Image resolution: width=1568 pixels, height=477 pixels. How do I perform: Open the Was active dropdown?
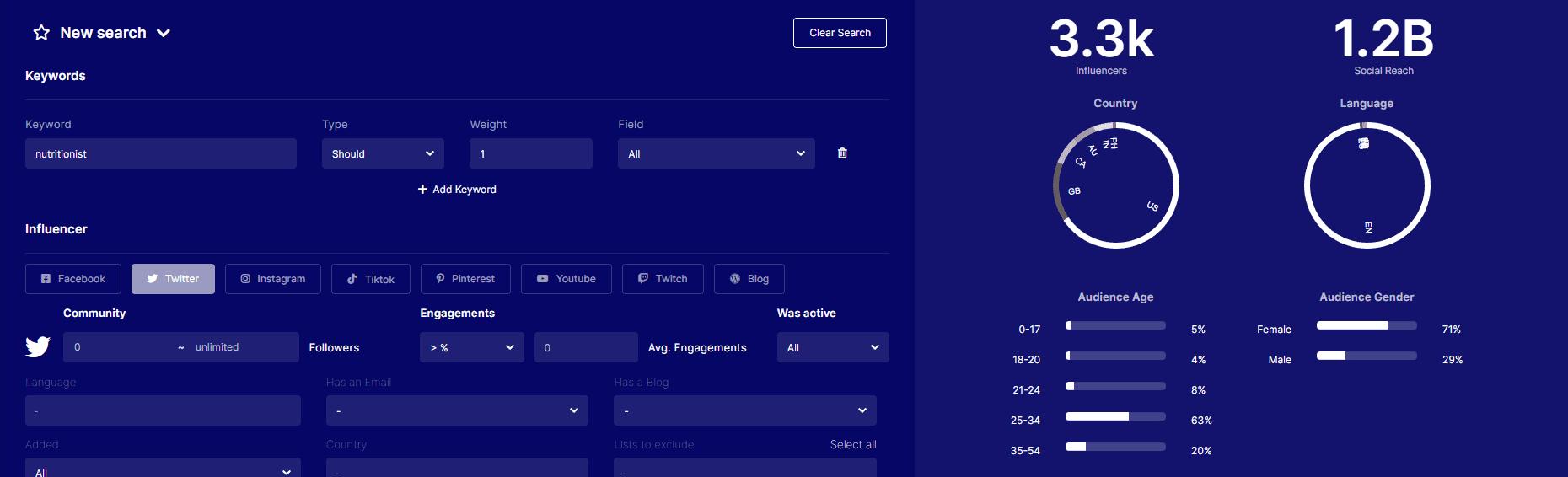[x=832, y=347]
